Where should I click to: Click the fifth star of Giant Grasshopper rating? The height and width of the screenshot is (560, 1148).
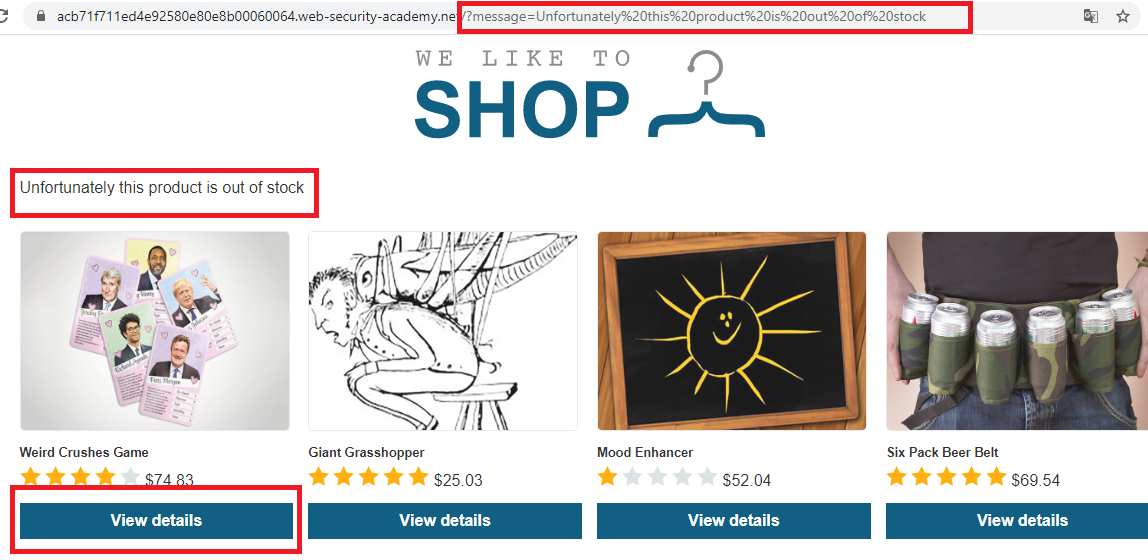417,477
